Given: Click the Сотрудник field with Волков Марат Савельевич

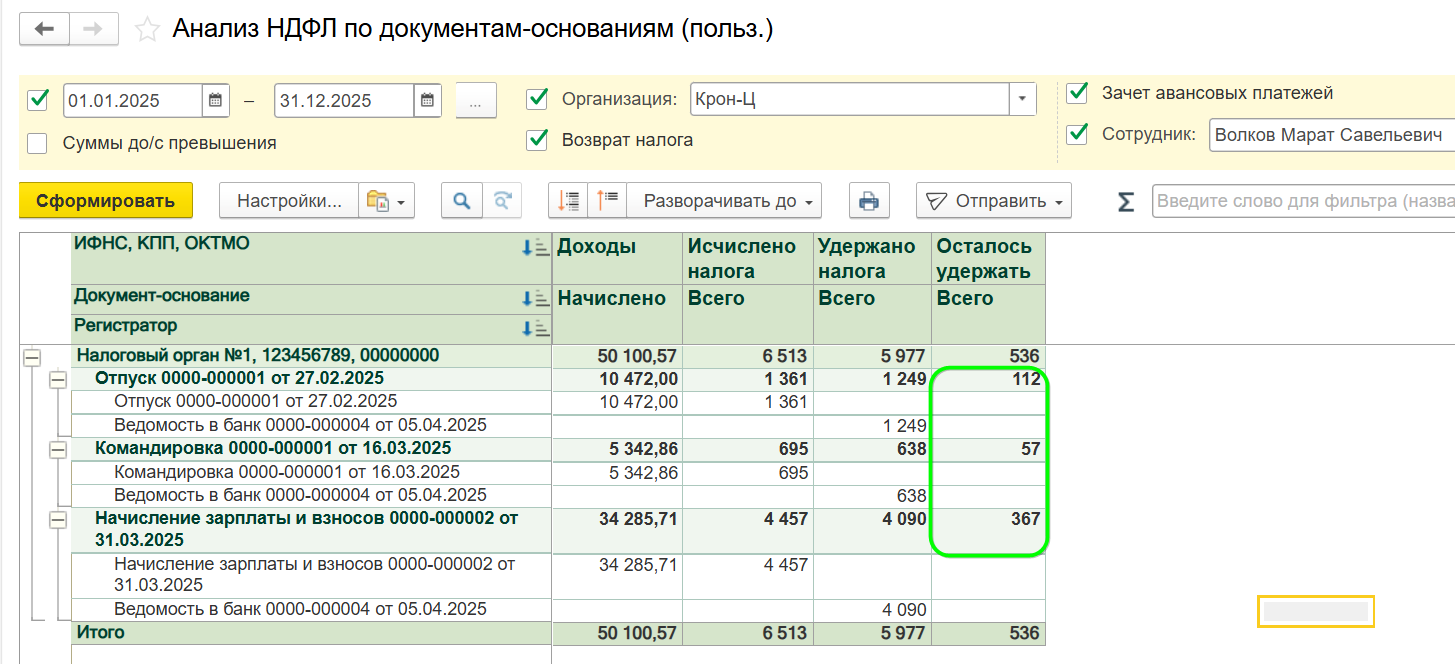Looking at the screenshot, I should tap(1331, 135).
